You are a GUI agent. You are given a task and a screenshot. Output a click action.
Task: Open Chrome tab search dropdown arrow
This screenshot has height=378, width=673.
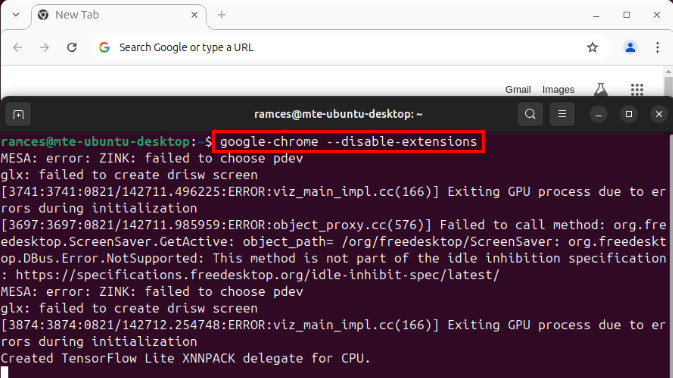16,15
